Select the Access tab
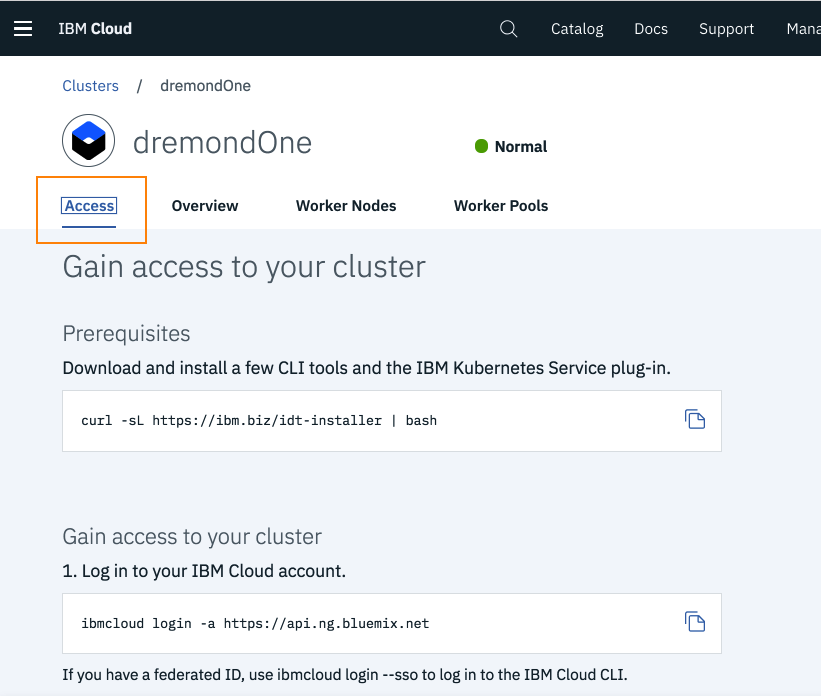 coord(90,206)
